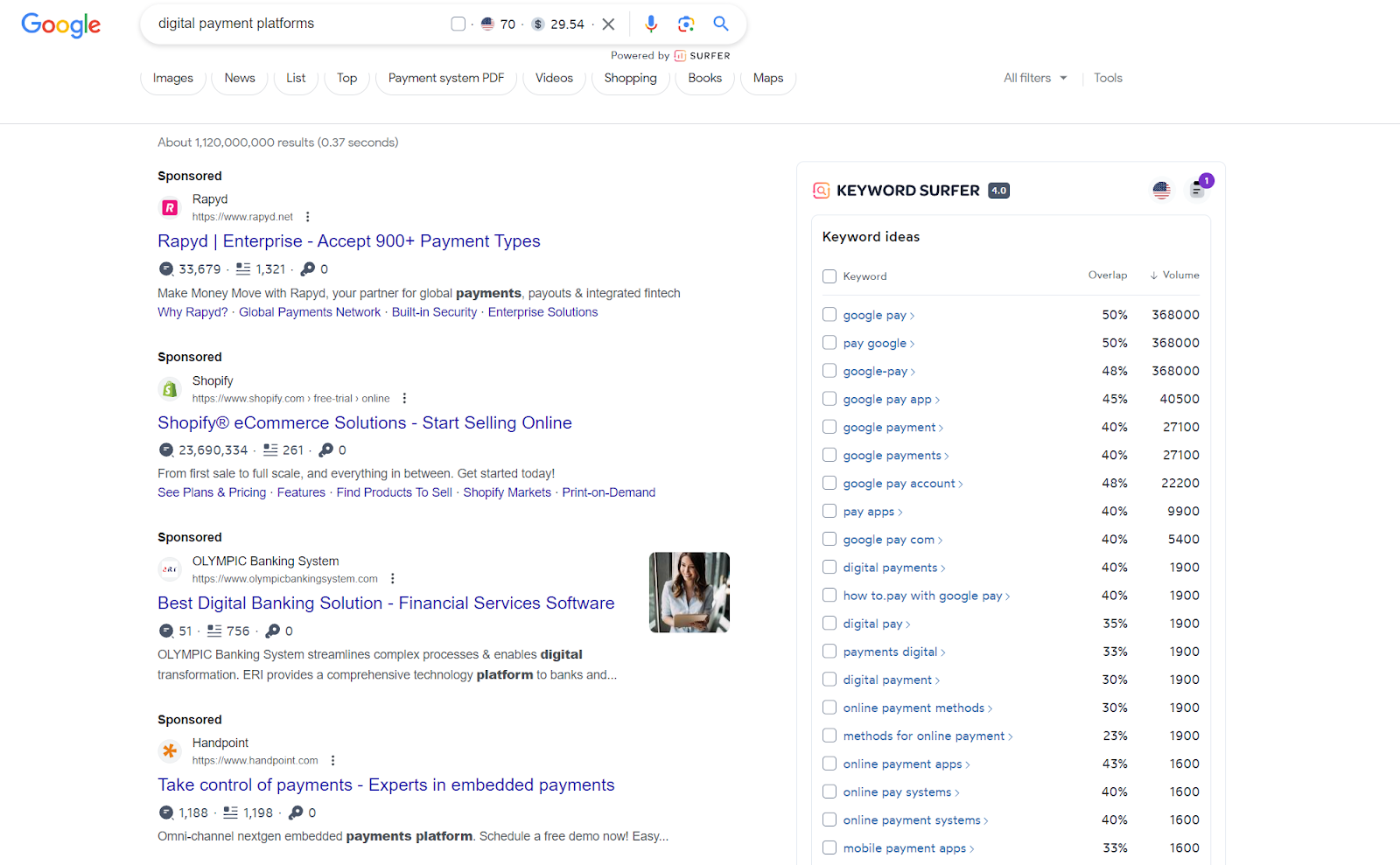The height and width of the screenshot is (865, 1400).
Task: Click into the search input field
Action: click(297, 24)
